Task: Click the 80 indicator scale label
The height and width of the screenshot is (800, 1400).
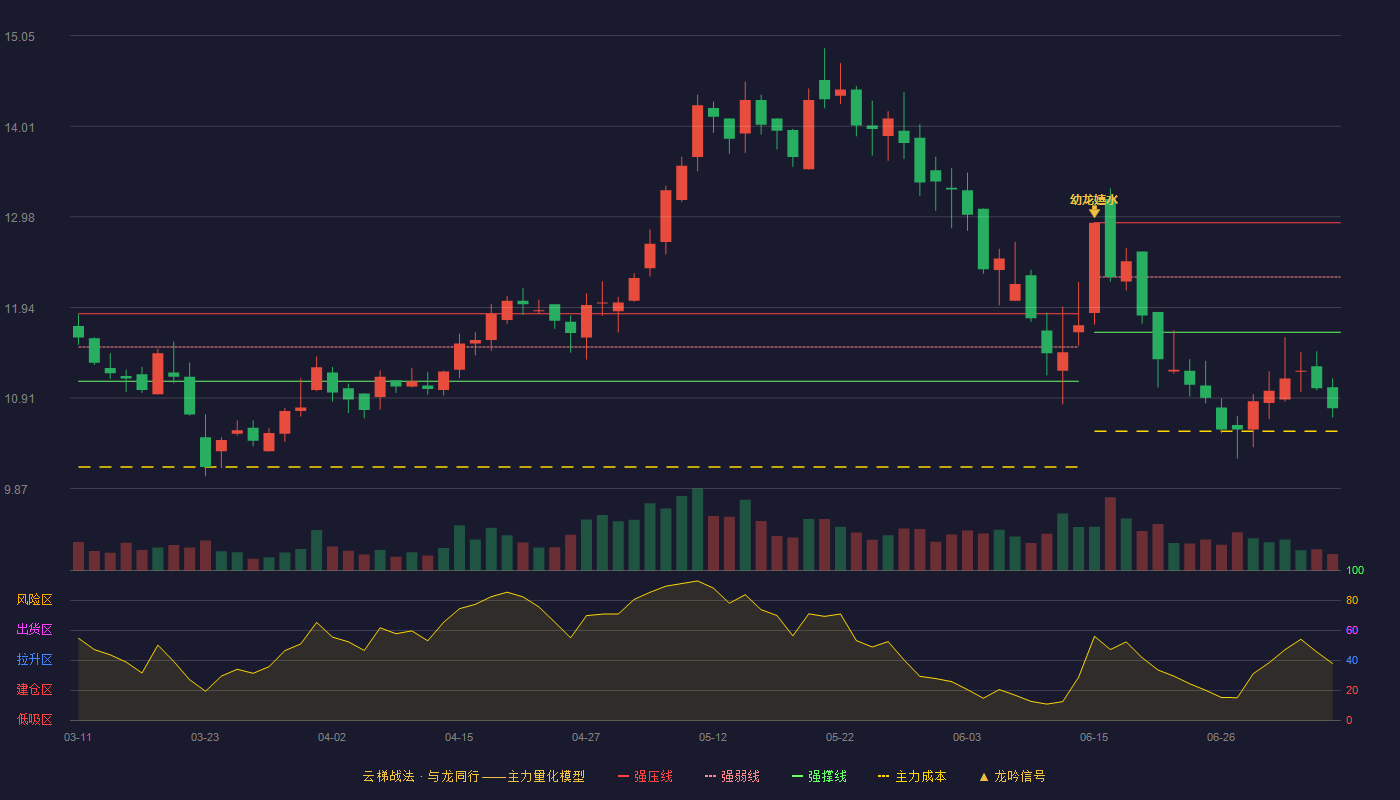Action: (x=1352, y=600)
